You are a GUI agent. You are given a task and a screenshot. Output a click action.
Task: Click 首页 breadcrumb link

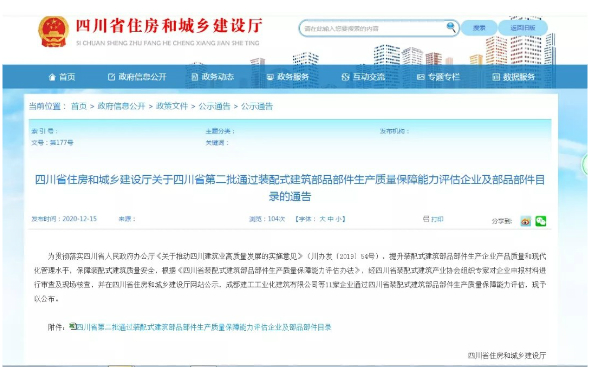point(79,106)
